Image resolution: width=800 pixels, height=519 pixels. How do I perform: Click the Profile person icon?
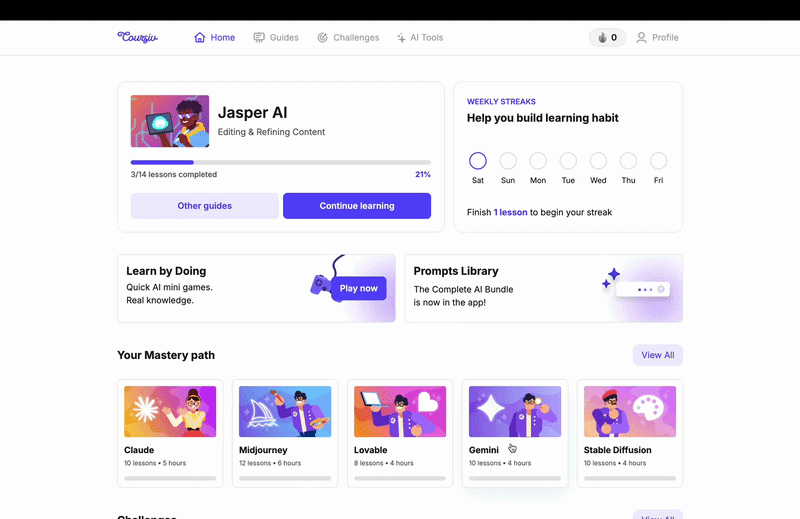[641, 37]
